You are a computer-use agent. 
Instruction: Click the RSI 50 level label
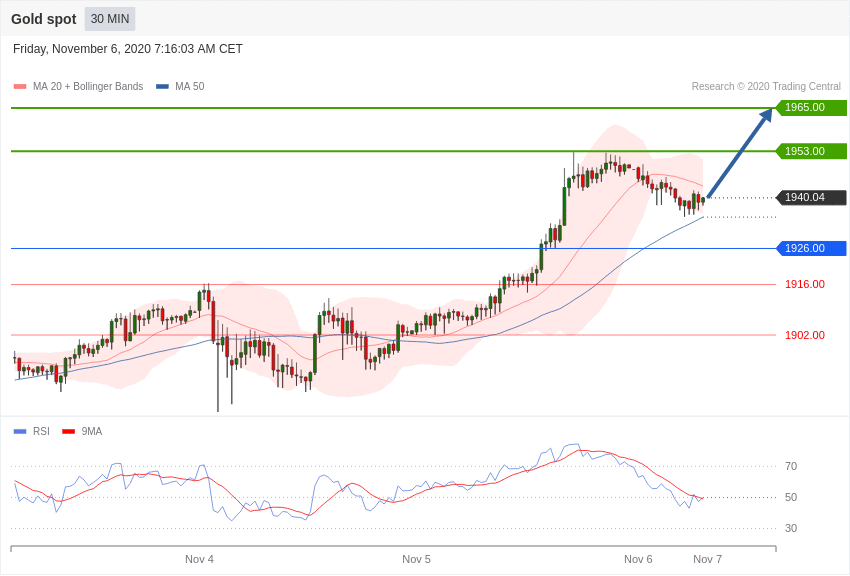(x=791, y=497)
